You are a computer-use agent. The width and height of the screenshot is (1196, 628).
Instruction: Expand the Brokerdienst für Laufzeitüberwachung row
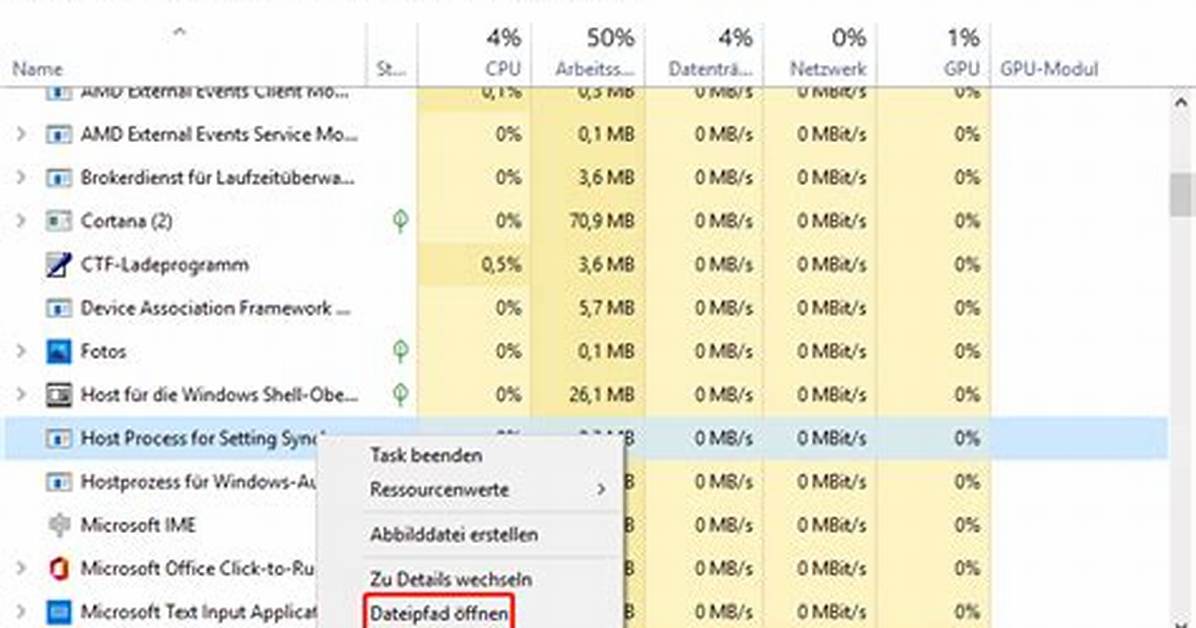click(21, 178)
